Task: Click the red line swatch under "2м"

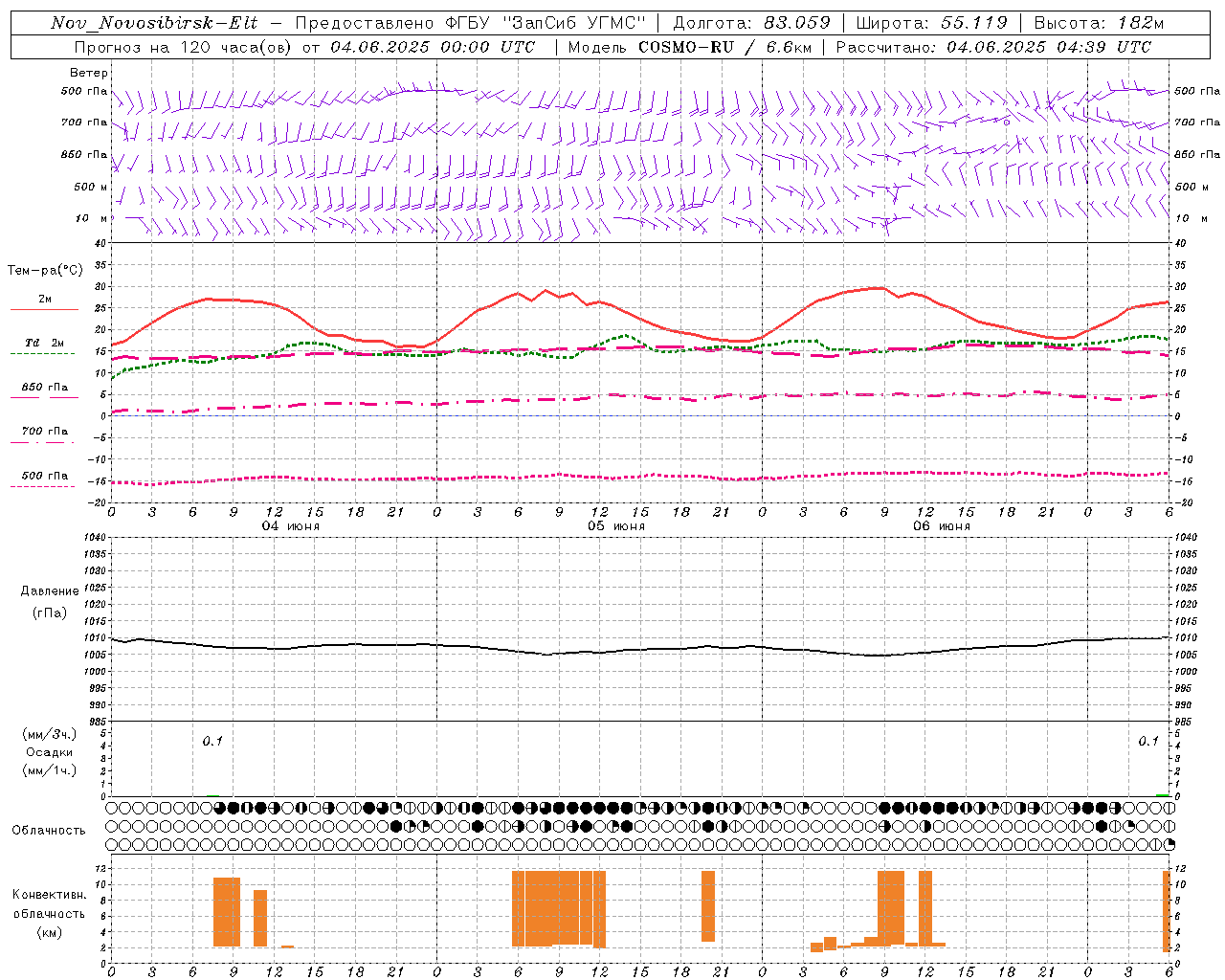Action: coord(44,310)
